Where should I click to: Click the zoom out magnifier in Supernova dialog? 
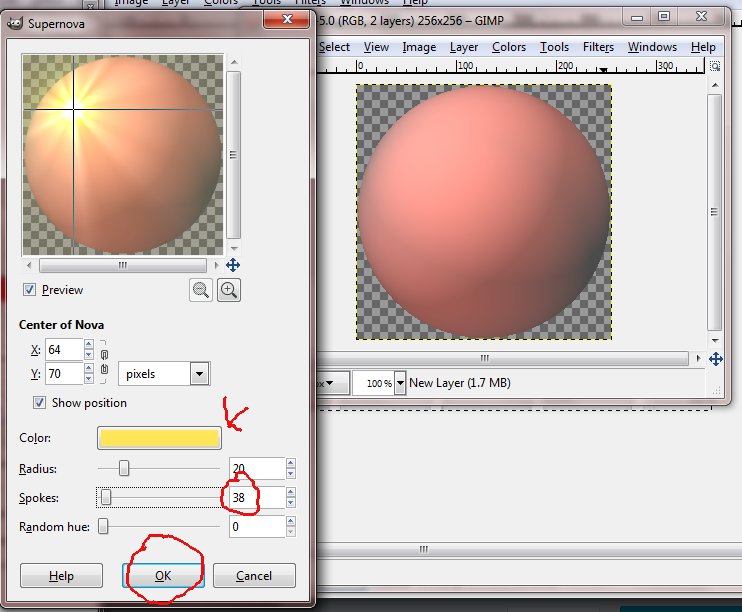201,290
